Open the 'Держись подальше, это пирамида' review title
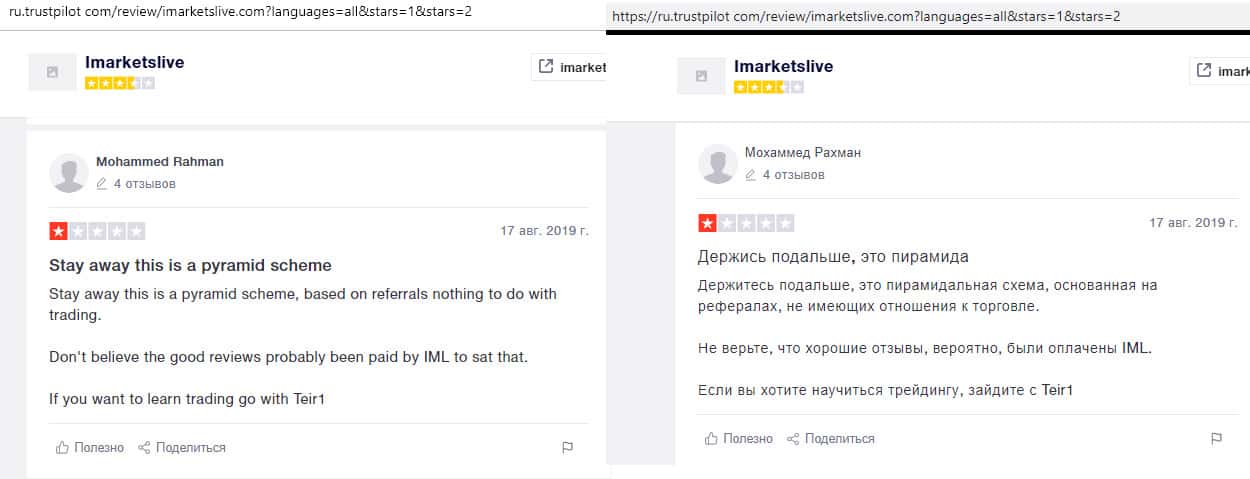The height and width of the screenshot is (479, 1250). pos(833,257)
